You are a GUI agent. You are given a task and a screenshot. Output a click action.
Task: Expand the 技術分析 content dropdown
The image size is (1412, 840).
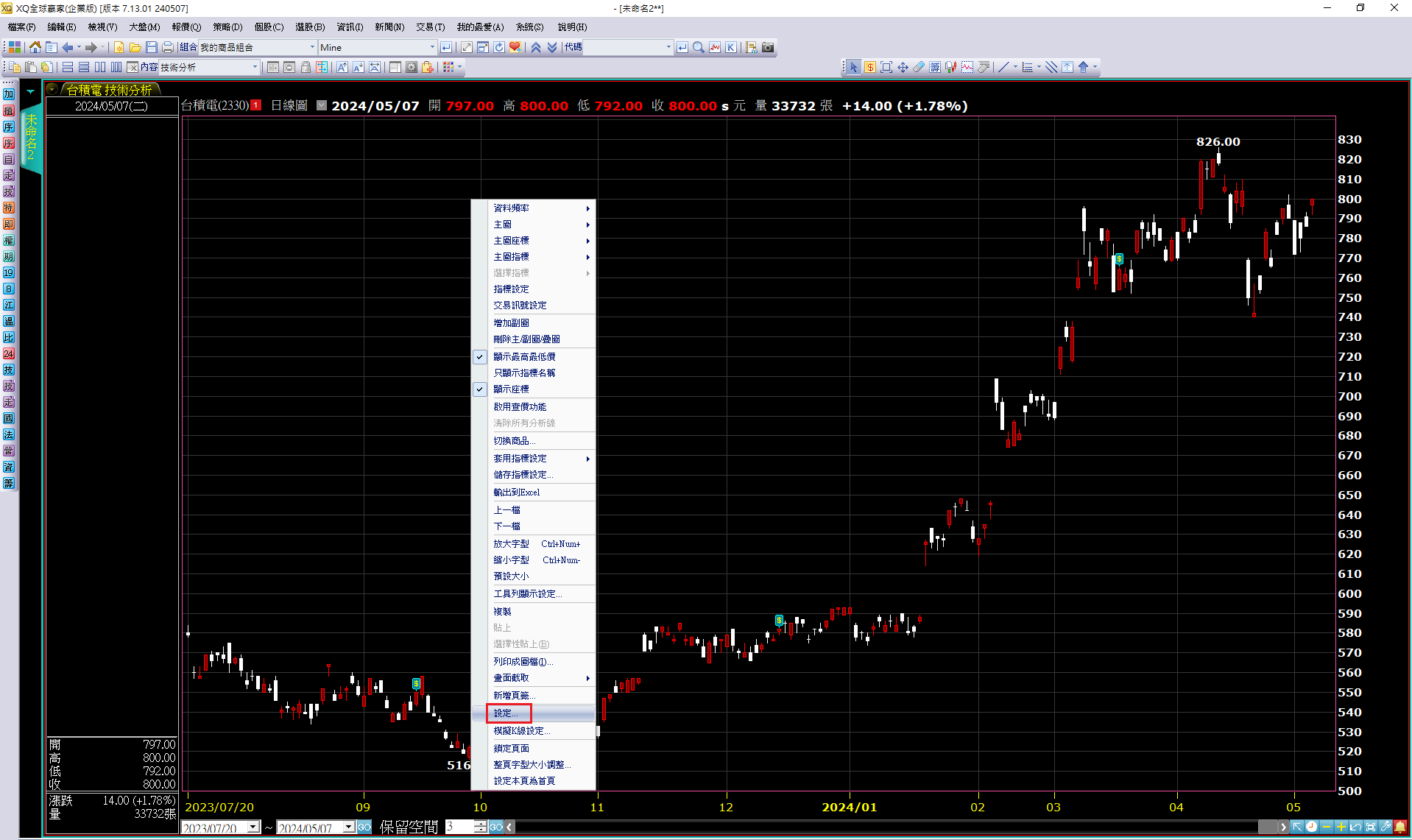[x=255, y=67]
